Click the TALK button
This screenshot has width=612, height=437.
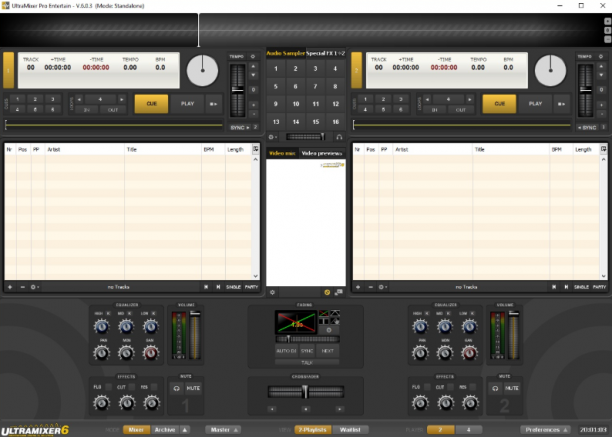coord(307,362)
